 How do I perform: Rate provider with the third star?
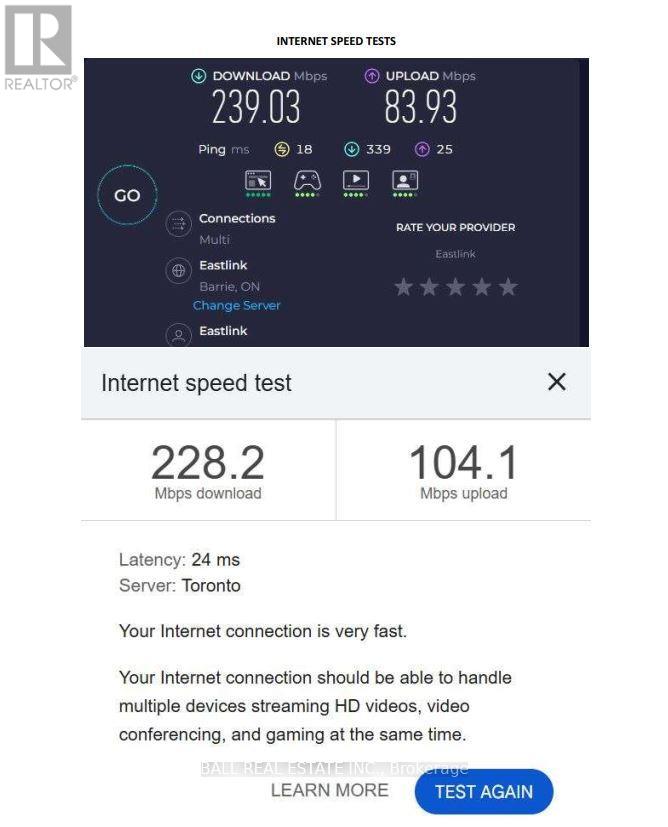coord(456,288)
